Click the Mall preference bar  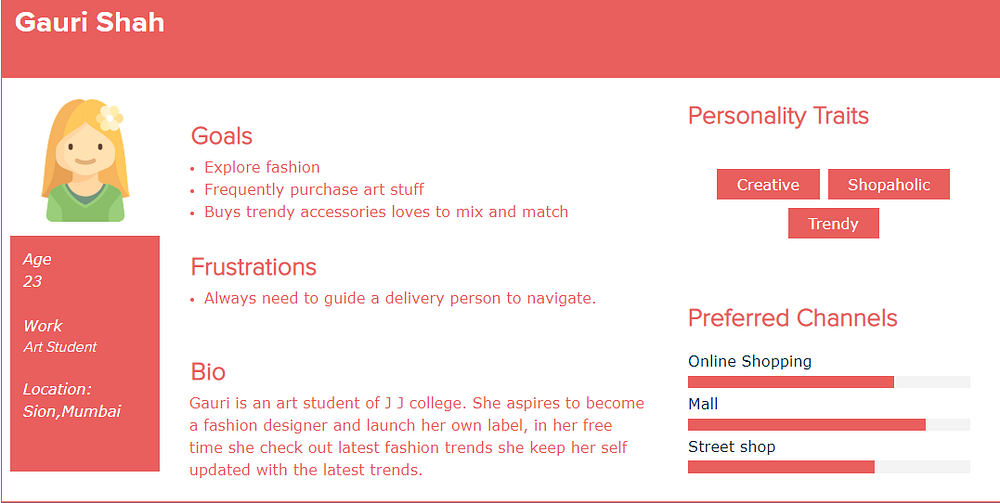[x=828, y=425]
